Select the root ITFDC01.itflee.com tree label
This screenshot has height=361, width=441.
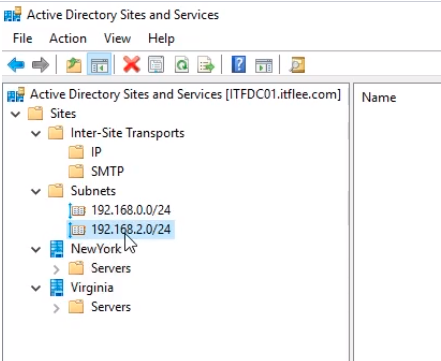tap(186, 95)
